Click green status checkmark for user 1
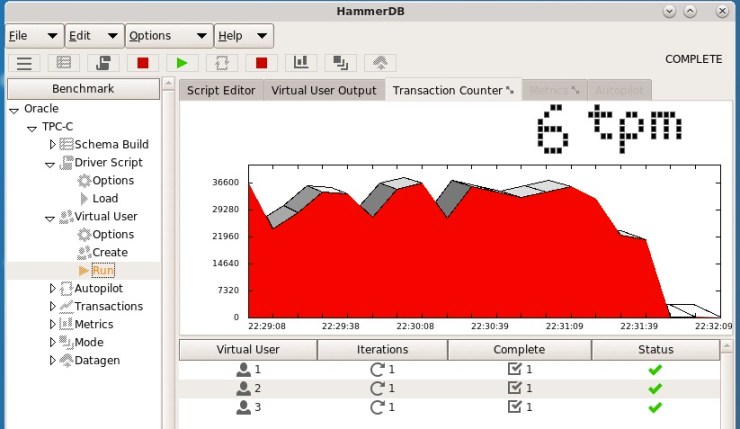This screenshot has width=740, height=429. pos(655,370)
